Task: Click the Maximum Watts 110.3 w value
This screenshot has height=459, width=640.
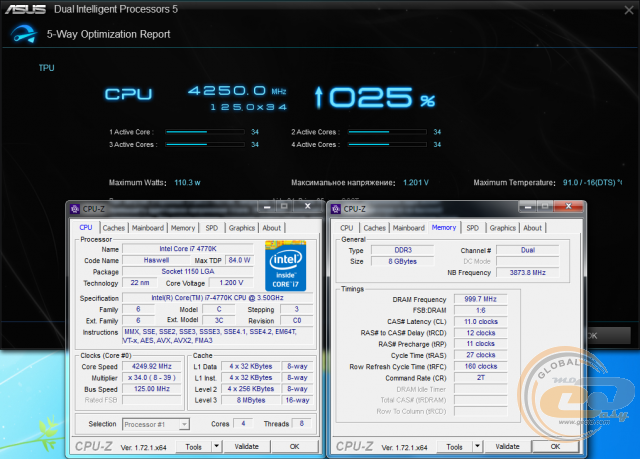Action: coord(187,182)
